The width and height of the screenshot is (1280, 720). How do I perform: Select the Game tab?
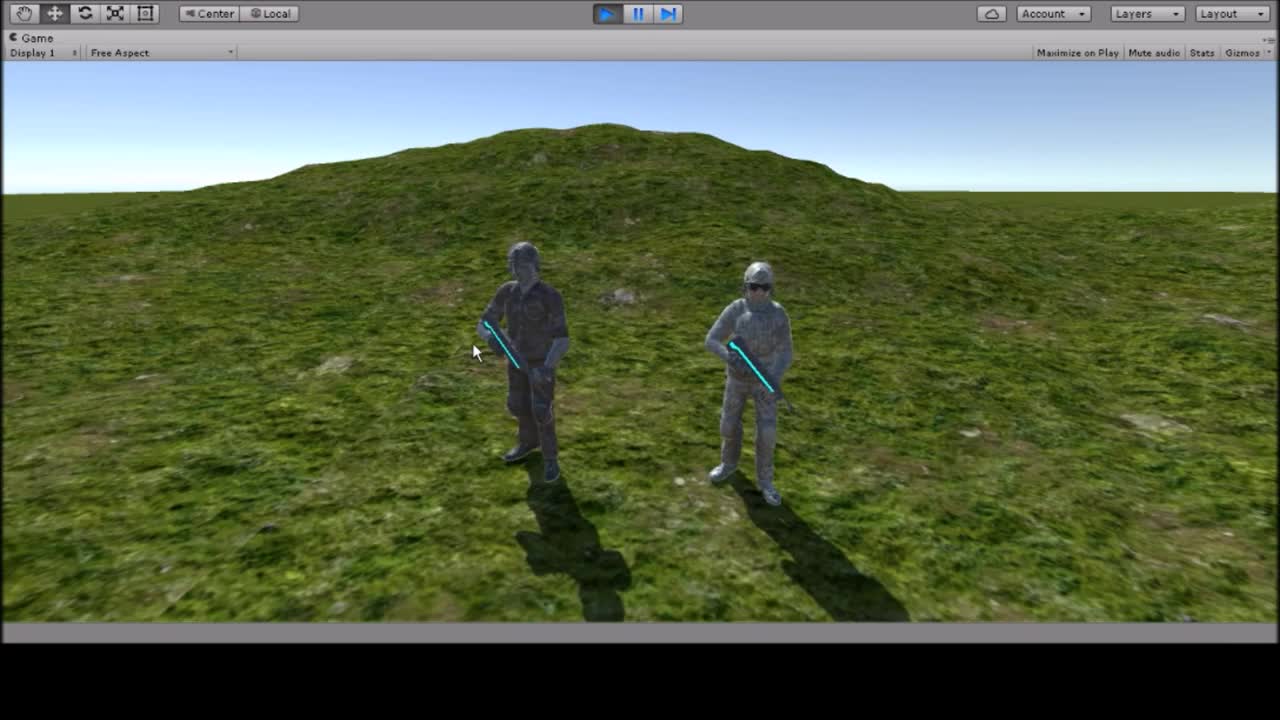click(32, 38)
